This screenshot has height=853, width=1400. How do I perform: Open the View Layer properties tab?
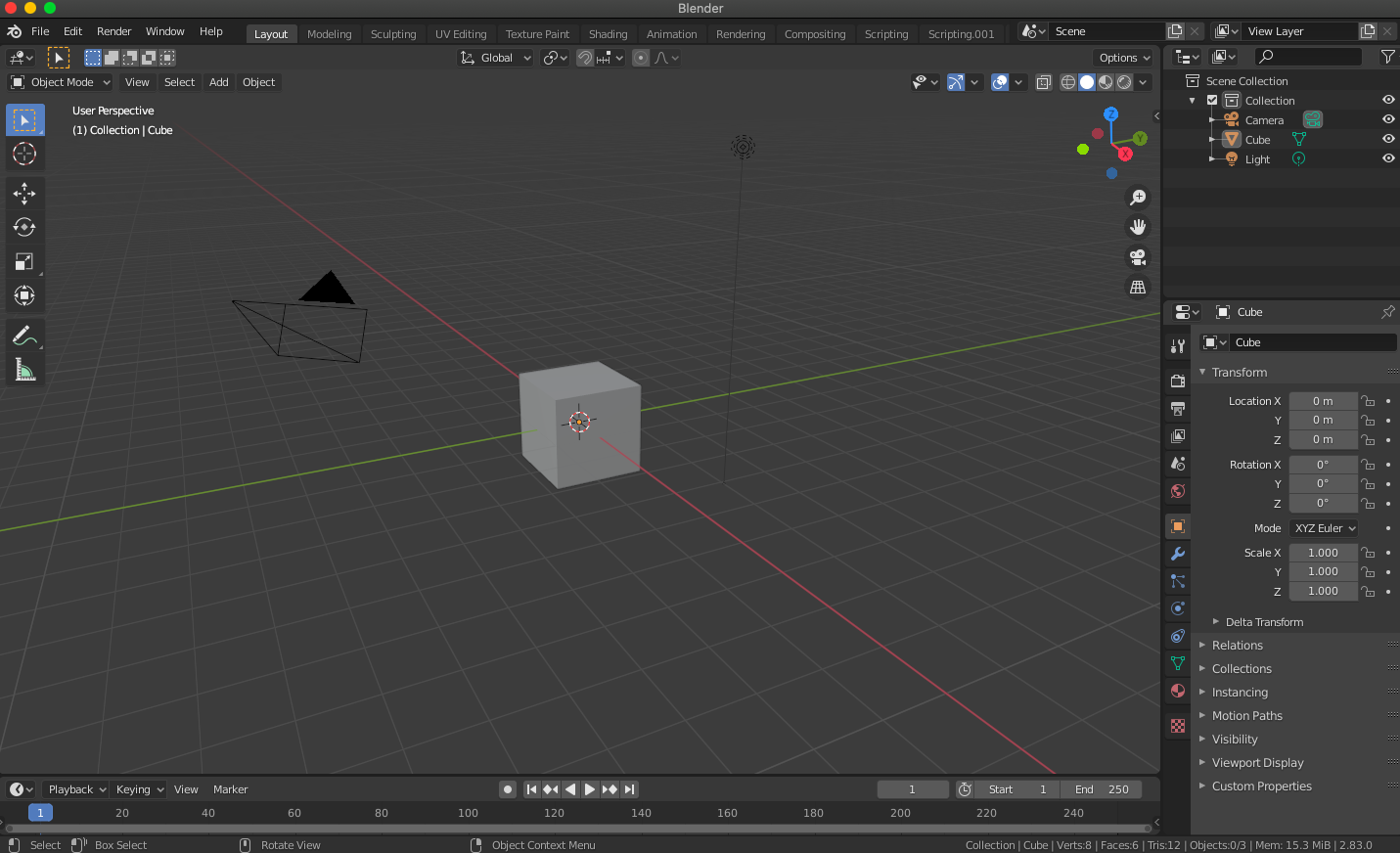[1178, 436]
